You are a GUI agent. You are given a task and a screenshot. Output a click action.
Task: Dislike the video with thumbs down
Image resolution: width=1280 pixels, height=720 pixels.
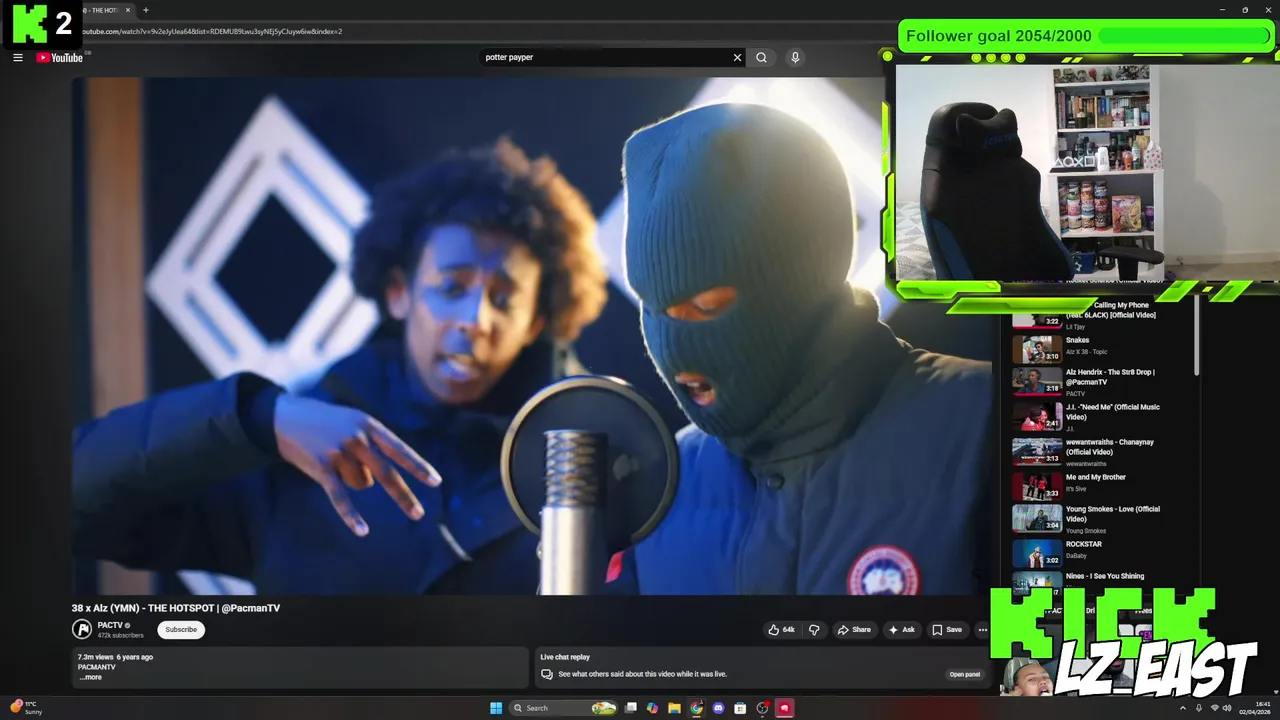click(x=814, y=630)
